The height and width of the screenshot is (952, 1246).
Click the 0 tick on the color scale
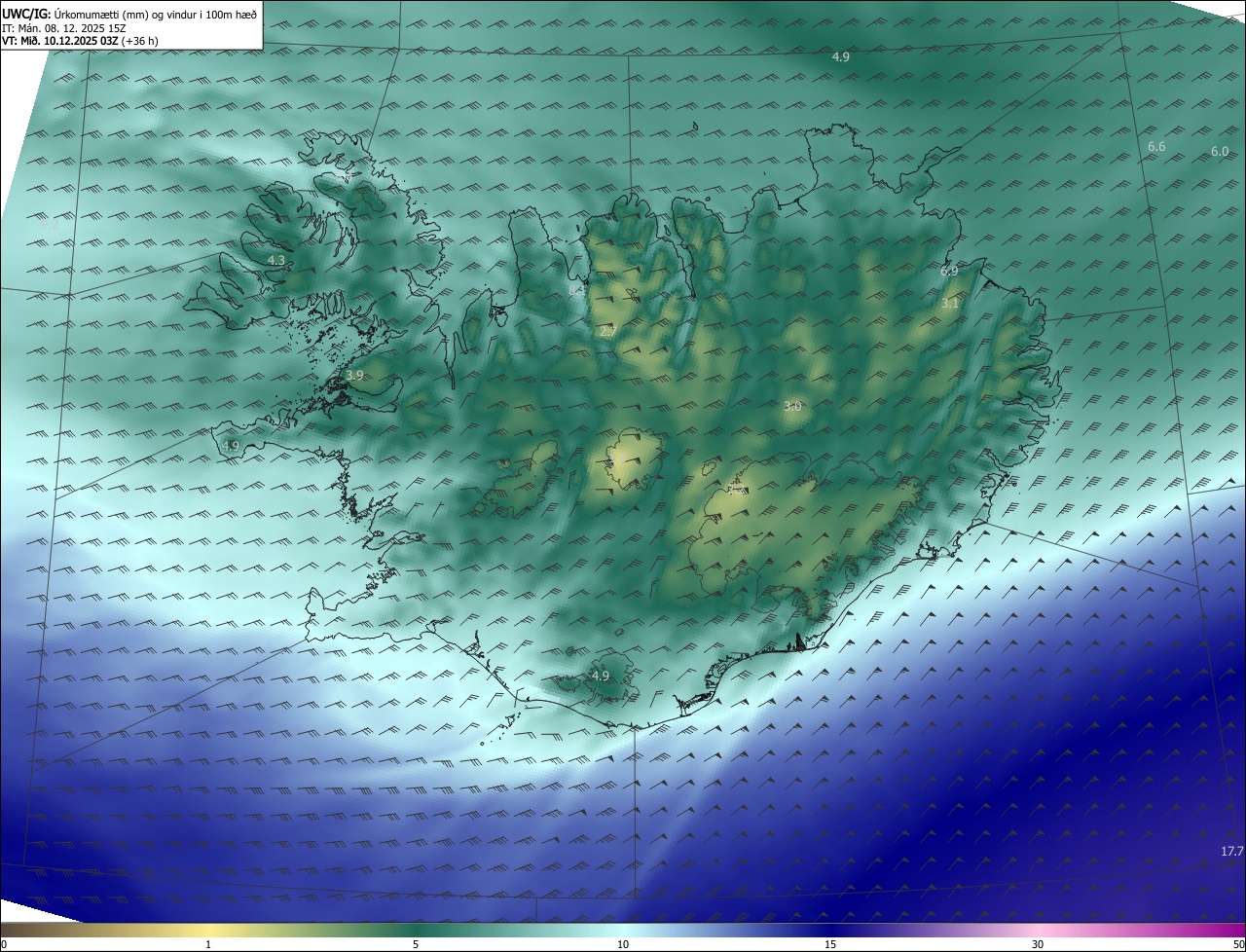tap(4, 944)
